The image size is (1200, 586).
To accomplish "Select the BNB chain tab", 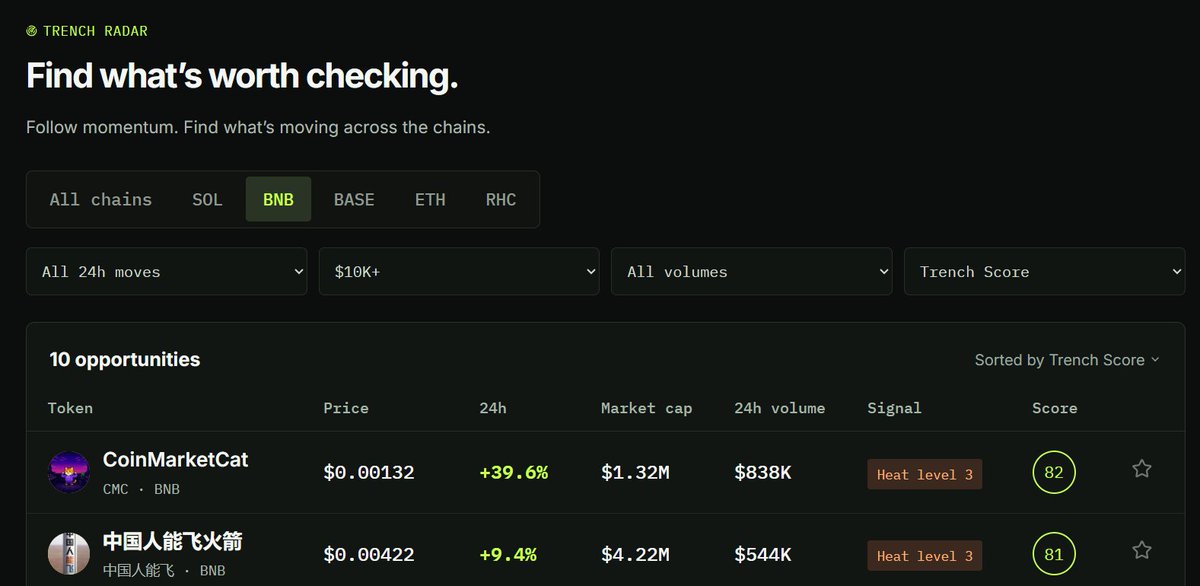I will click(x=278, y=199).
